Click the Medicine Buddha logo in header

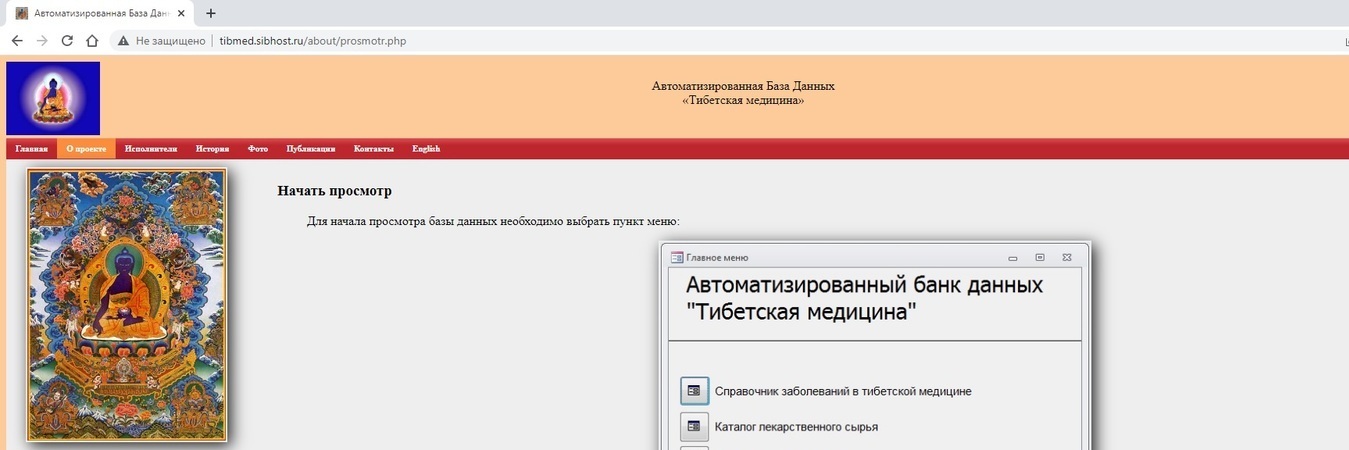point(53,98)
